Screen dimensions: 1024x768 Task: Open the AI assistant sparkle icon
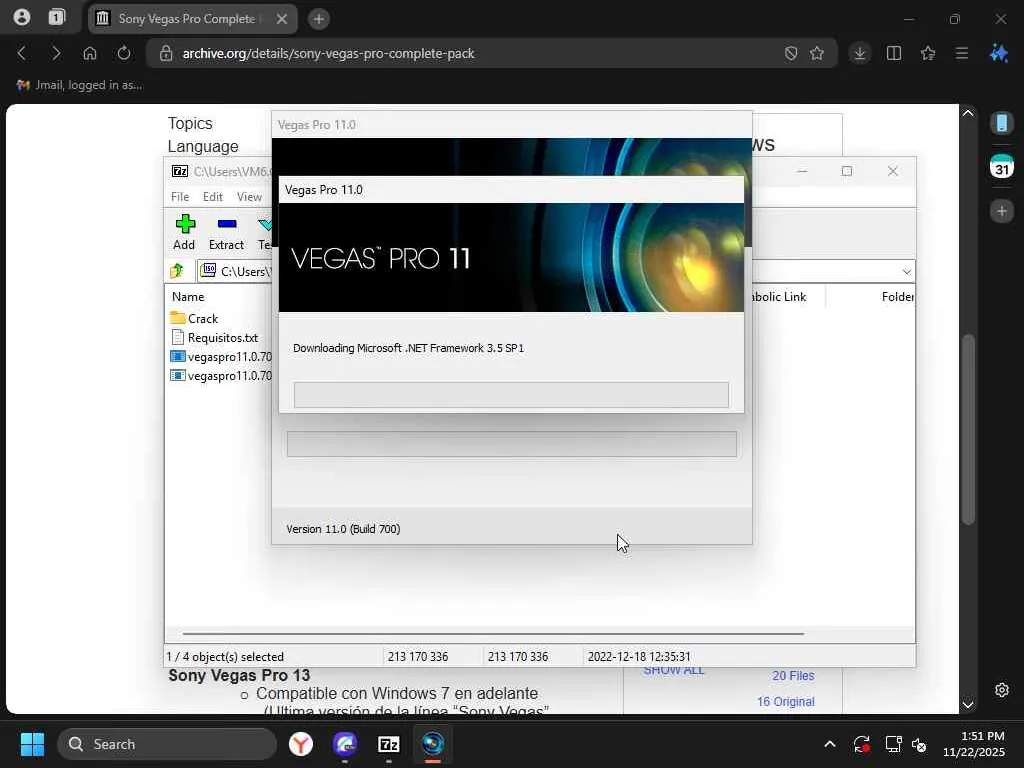pyautogui.click(x=999, y=54)
